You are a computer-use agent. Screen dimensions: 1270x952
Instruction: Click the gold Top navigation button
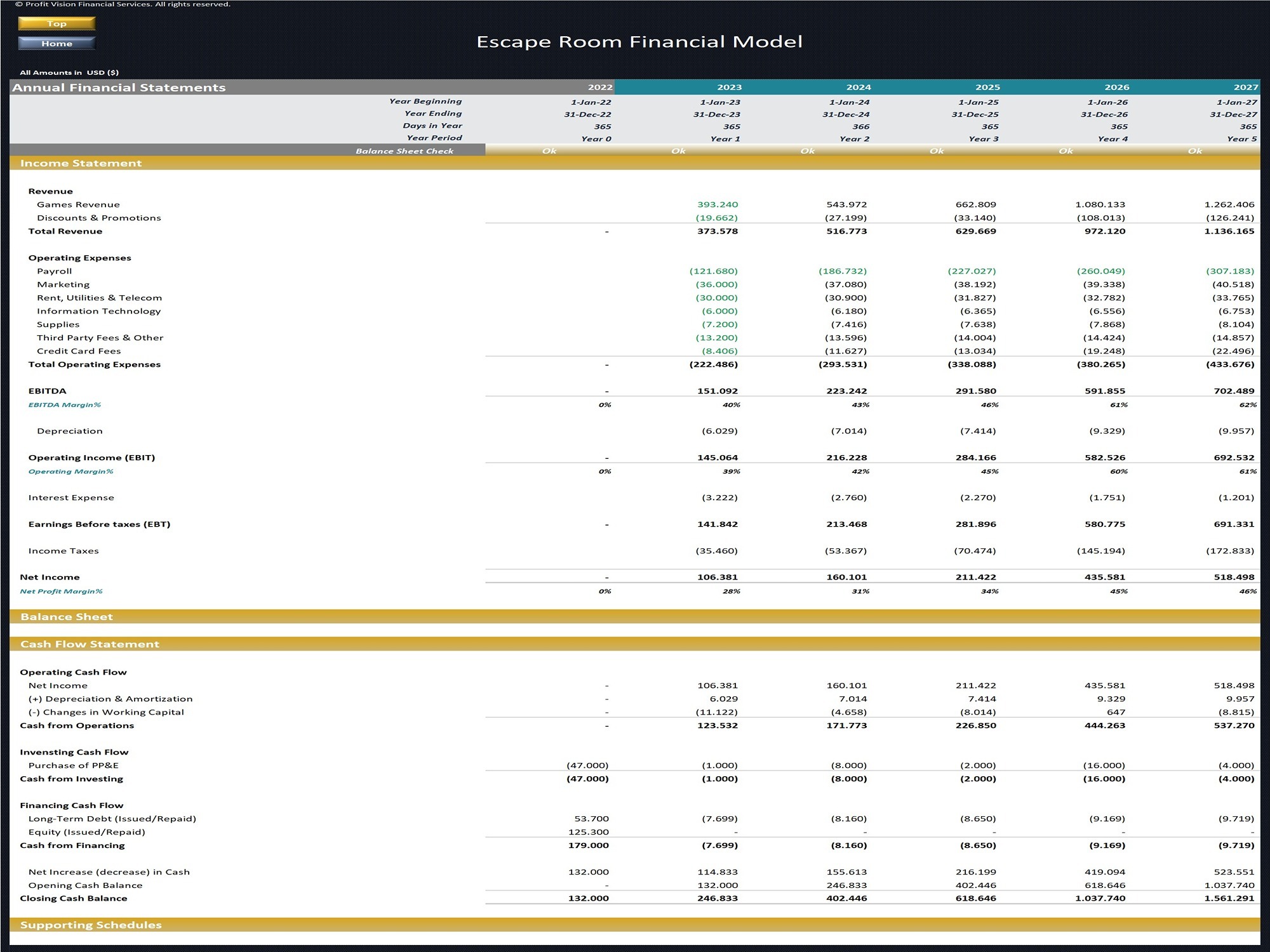coord(57,23)
